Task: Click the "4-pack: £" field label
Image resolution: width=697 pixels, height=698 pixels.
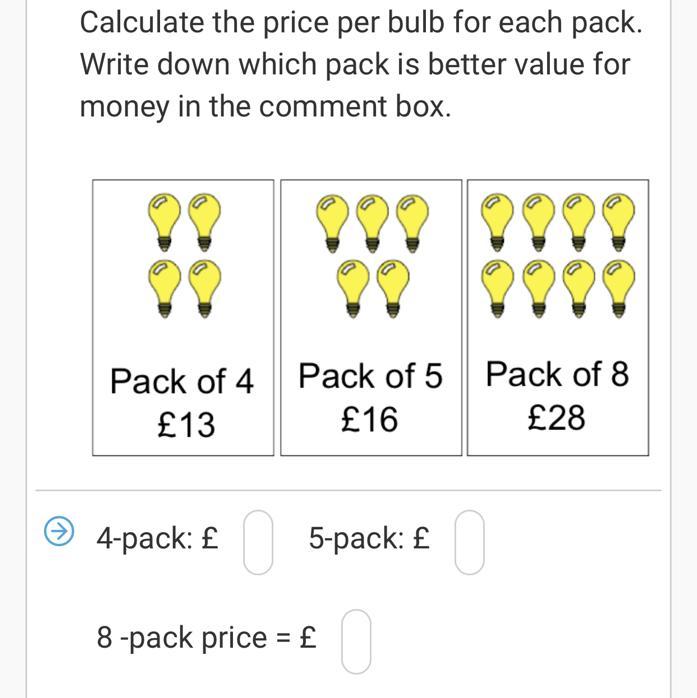Action: pos(158,538)
